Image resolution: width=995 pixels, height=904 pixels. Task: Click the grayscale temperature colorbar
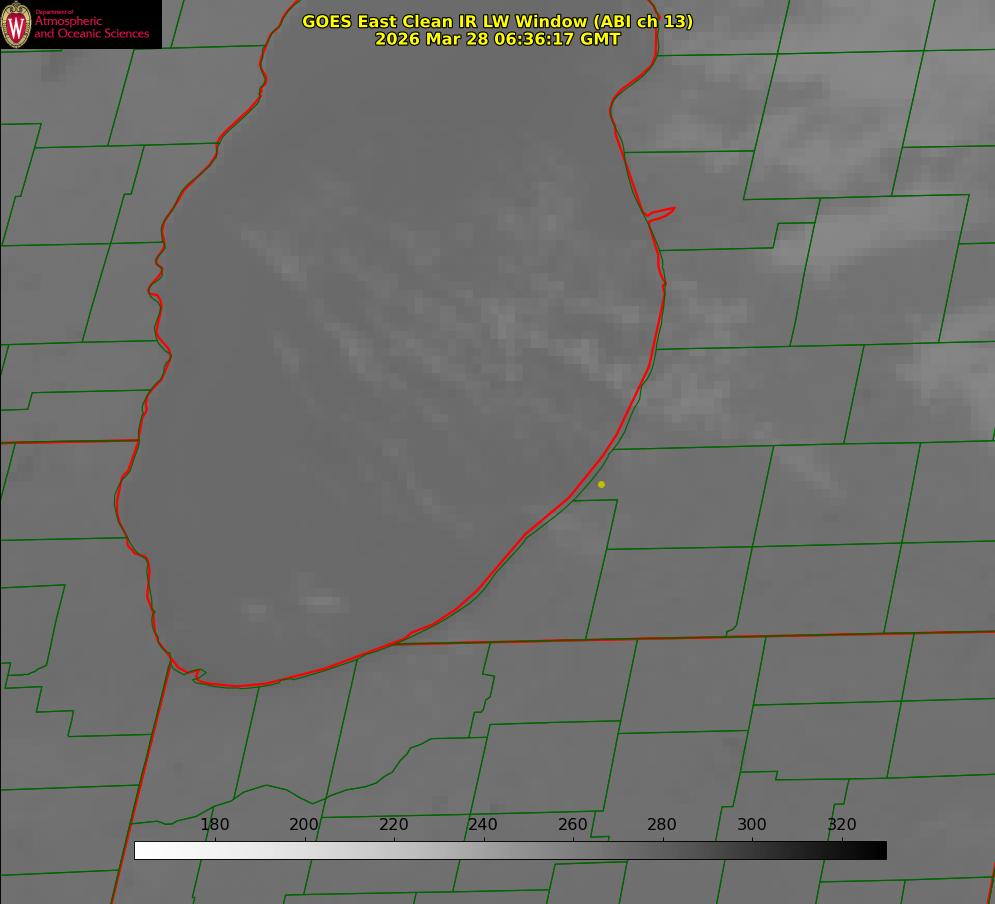[510, 850]
